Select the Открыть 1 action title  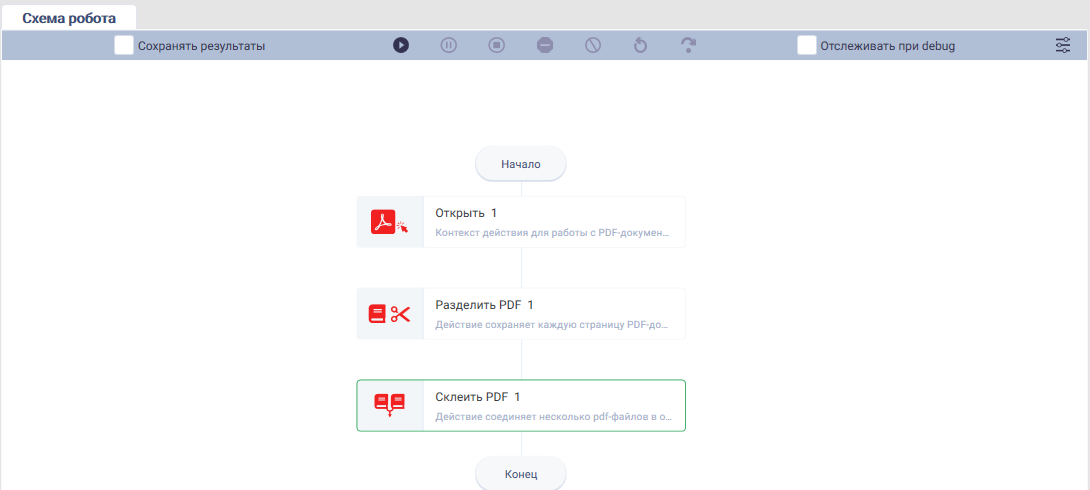click(x=466, y=213)
